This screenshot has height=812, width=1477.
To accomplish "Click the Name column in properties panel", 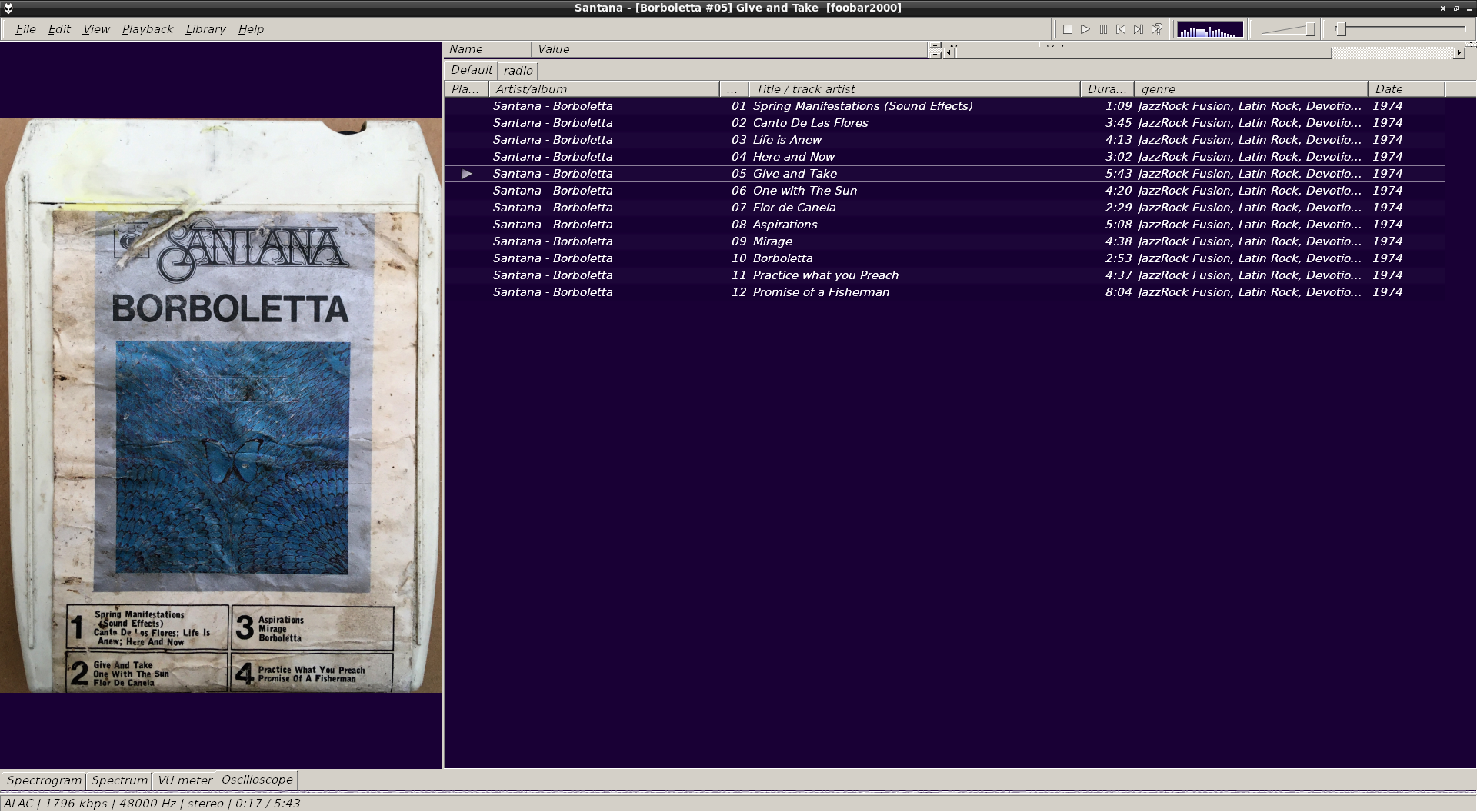I will [x=487, y=49].
